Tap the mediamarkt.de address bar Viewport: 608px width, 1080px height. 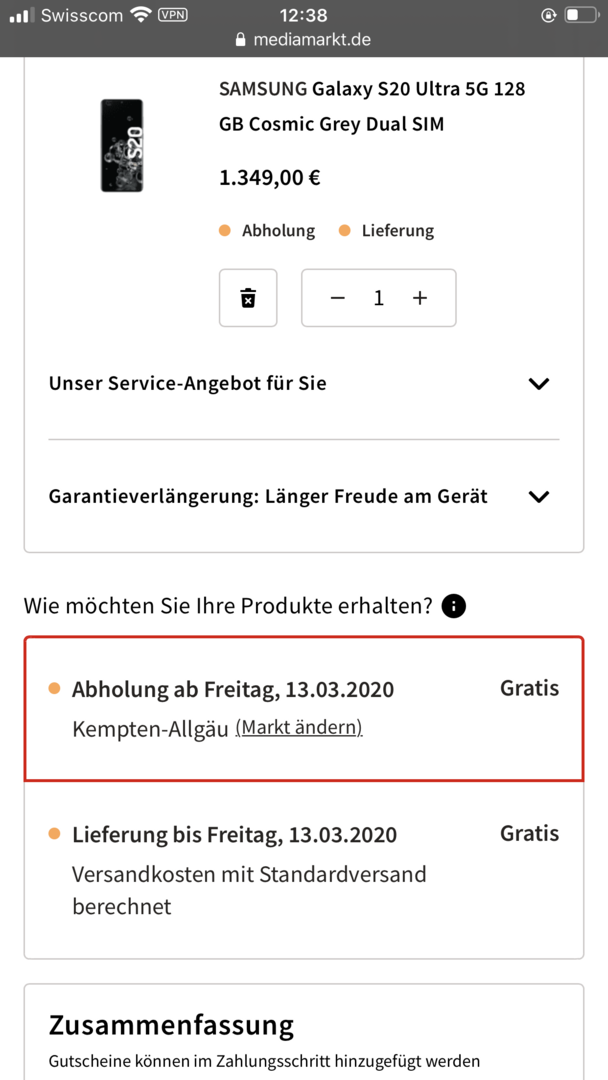[304, 40]
